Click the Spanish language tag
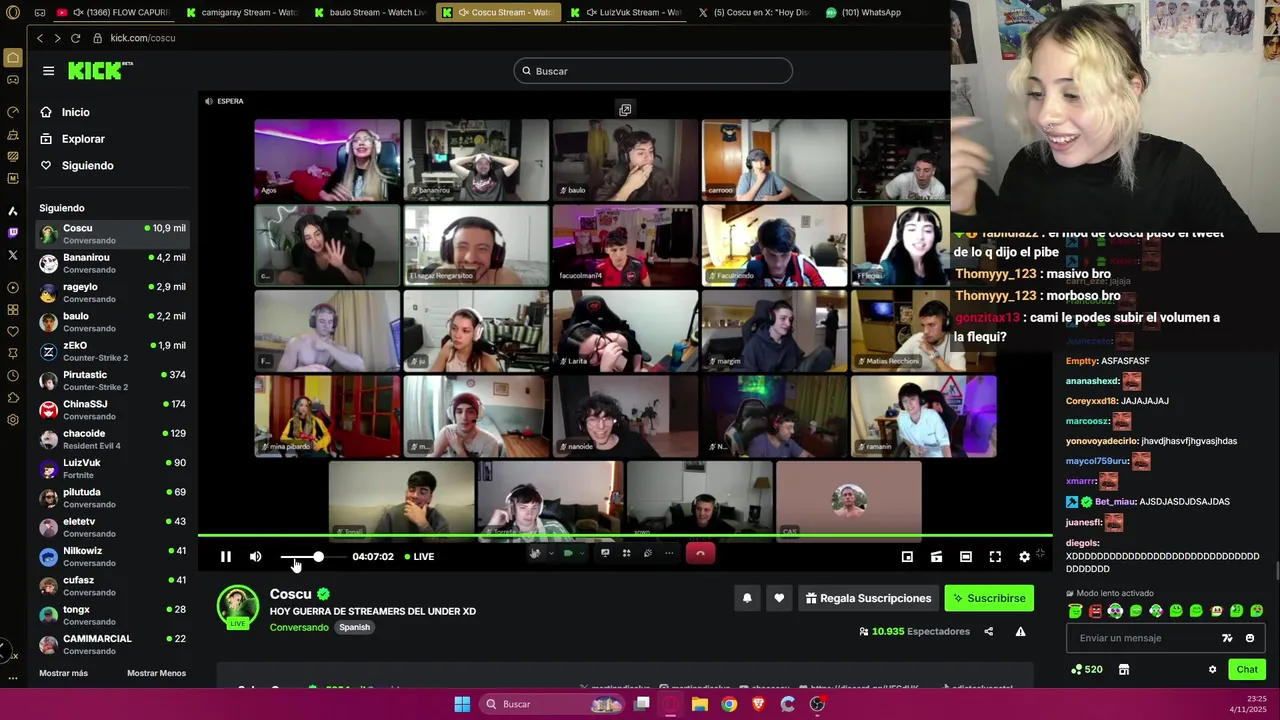The width and height of the screenshot is (1280, 720). [x=354, y=627]
